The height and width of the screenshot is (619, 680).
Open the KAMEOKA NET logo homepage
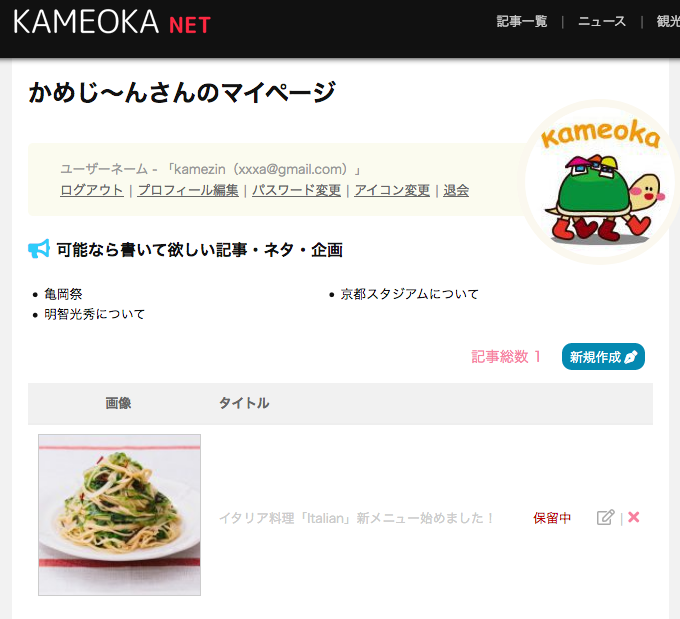pos(112,23)
